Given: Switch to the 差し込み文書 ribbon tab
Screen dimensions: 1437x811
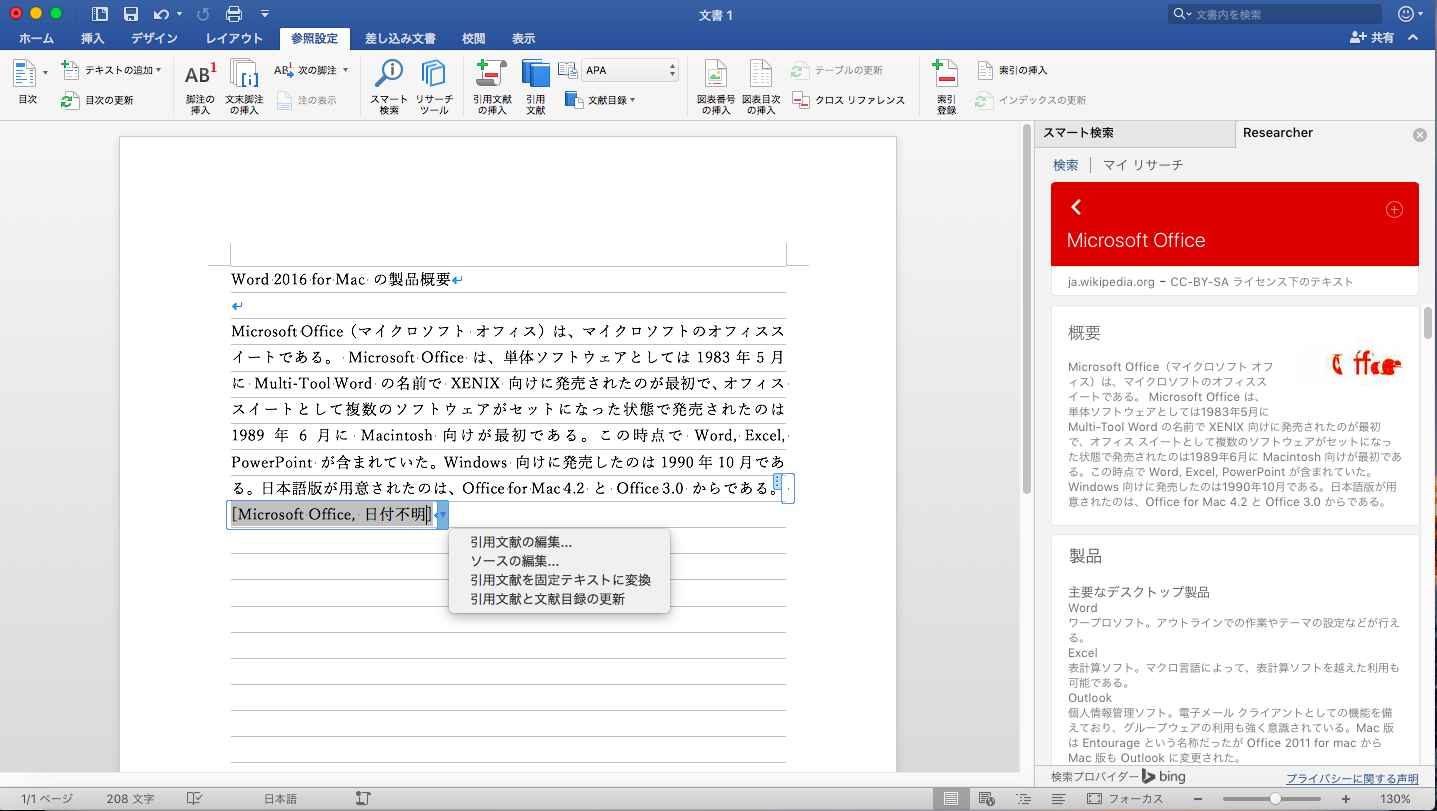Looking at the screenshot, I should [x=399, y=39].
